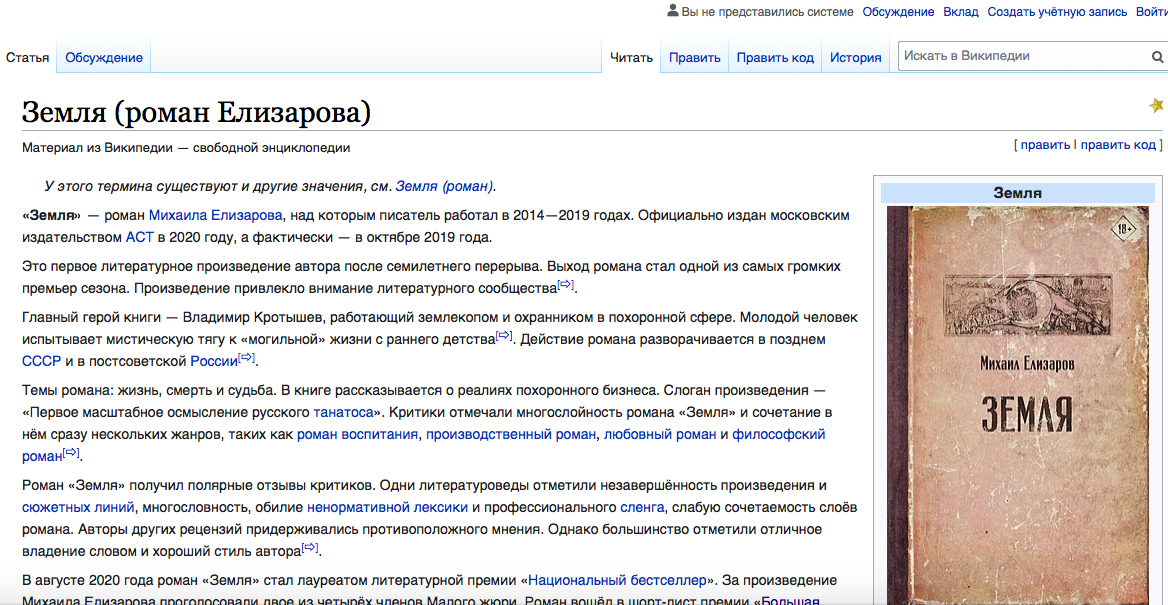1168x605 pixels.
Task: Follow the «России» link
Action: (214, 362)
